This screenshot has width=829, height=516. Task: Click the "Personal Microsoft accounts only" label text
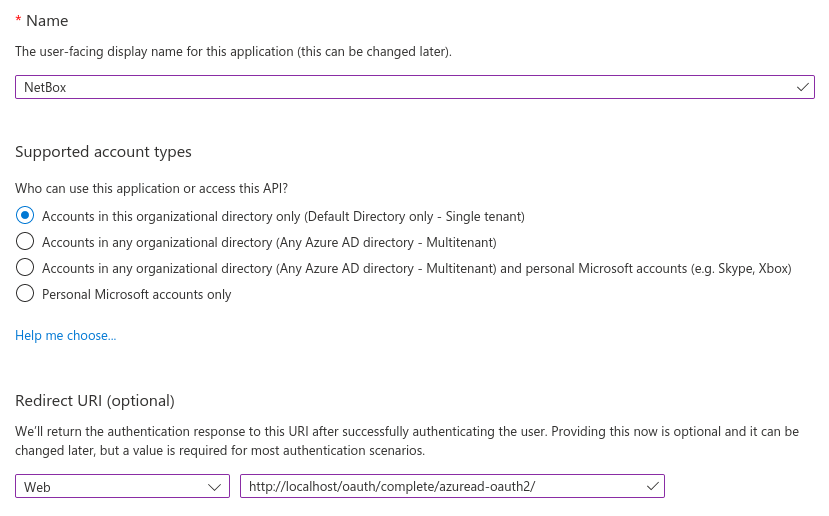(137, 295)
